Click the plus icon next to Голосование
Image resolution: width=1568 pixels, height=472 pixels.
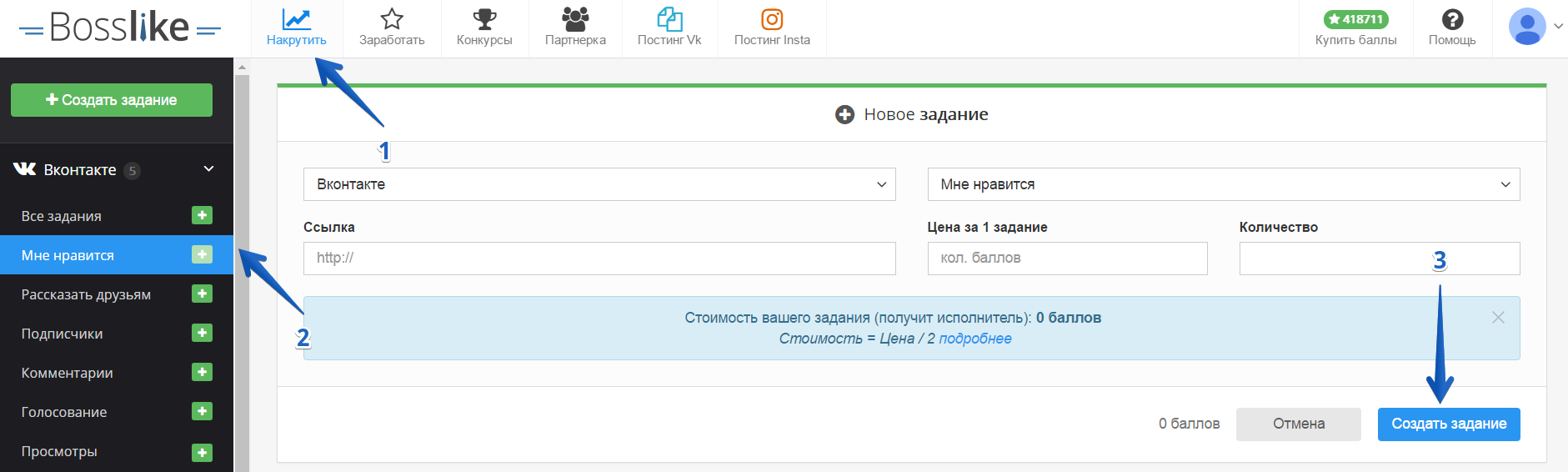pos(202,411)
